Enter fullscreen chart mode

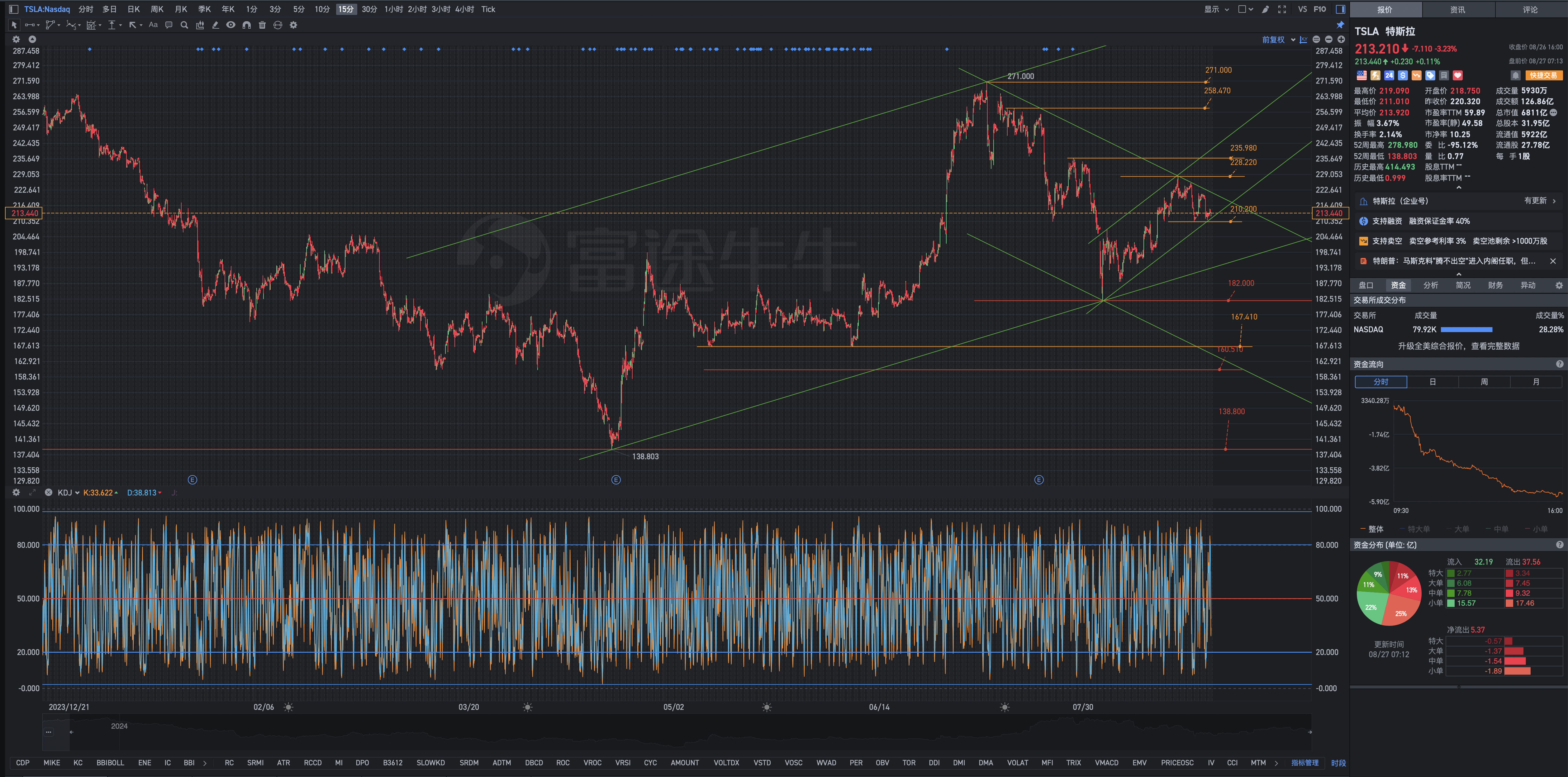pyautogui.click(x=1282, y=9)
